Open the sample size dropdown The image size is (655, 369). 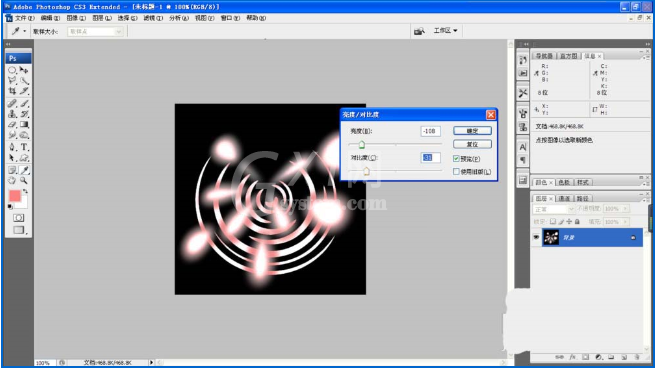[x=95, y=31]
